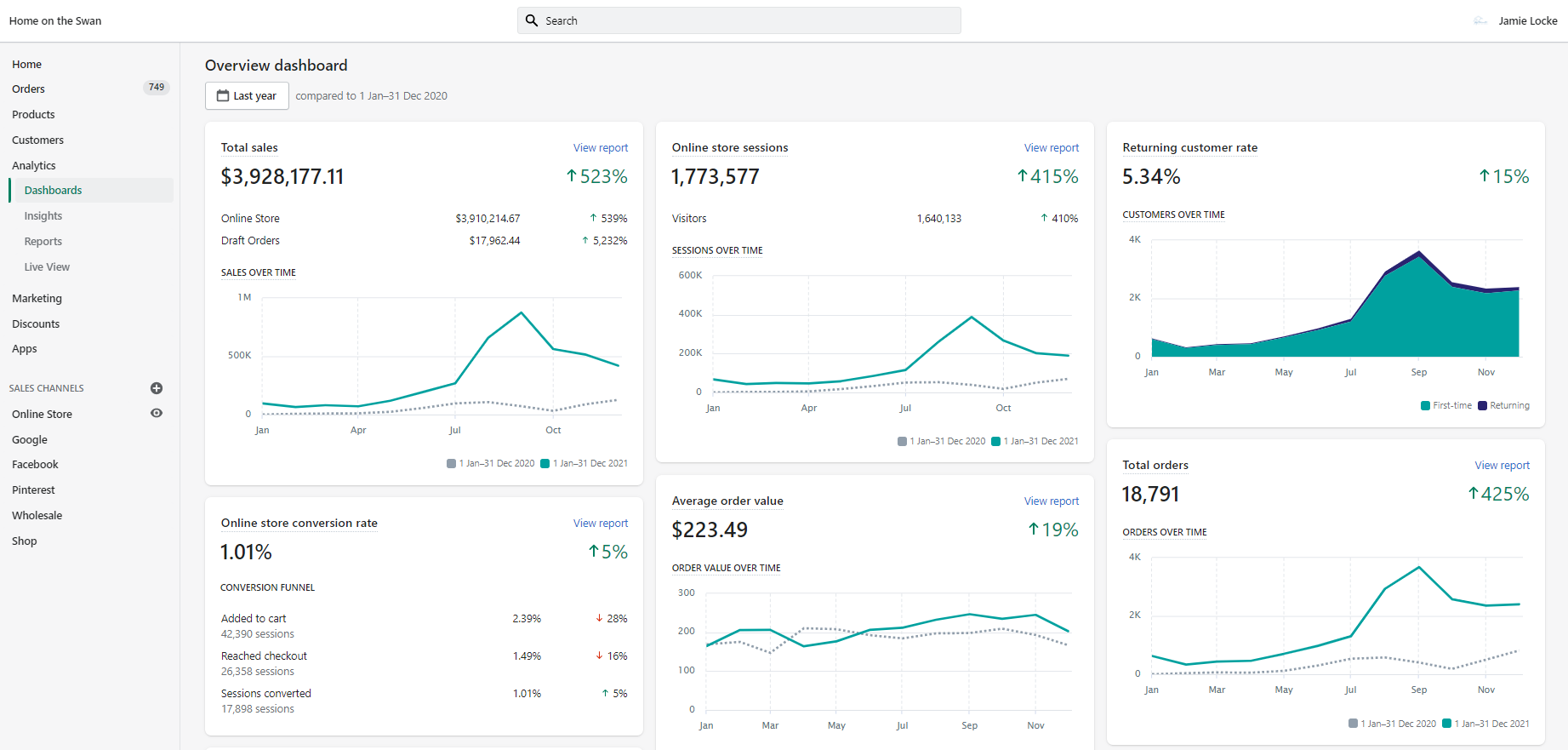Click the 749 orders badge
The height and width of the screenshot is (750, 1568).
coord(157,87)
